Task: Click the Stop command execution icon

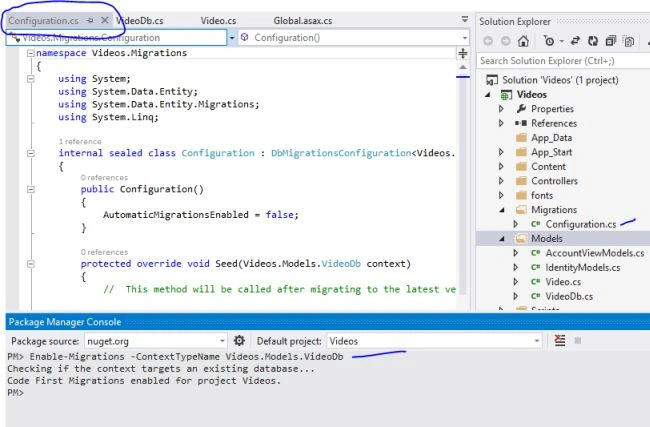Action: pyautogui.click(x=577, y=341)
